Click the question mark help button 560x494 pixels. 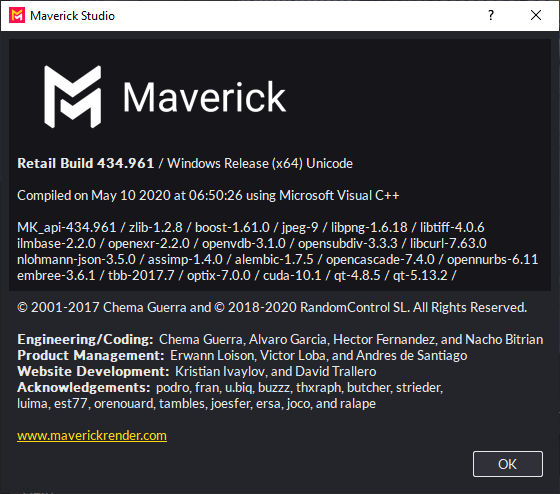491,15
